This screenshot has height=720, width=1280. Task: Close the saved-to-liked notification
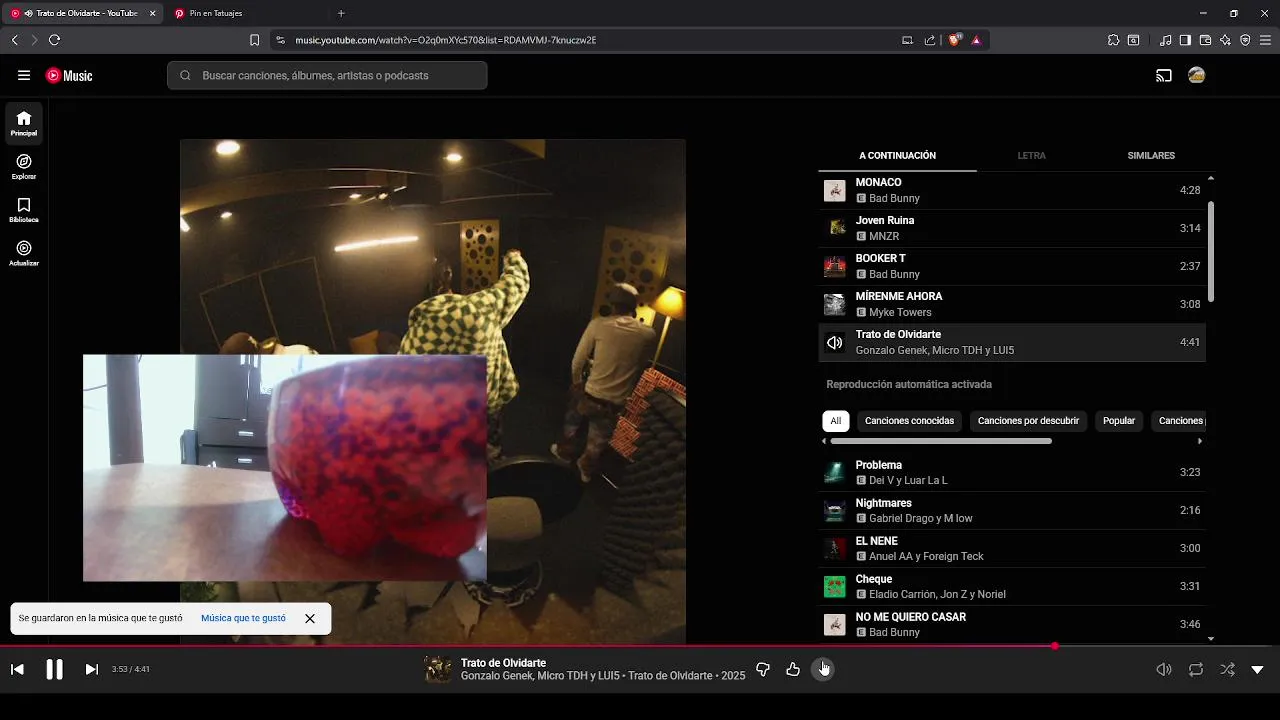[310, 618]
